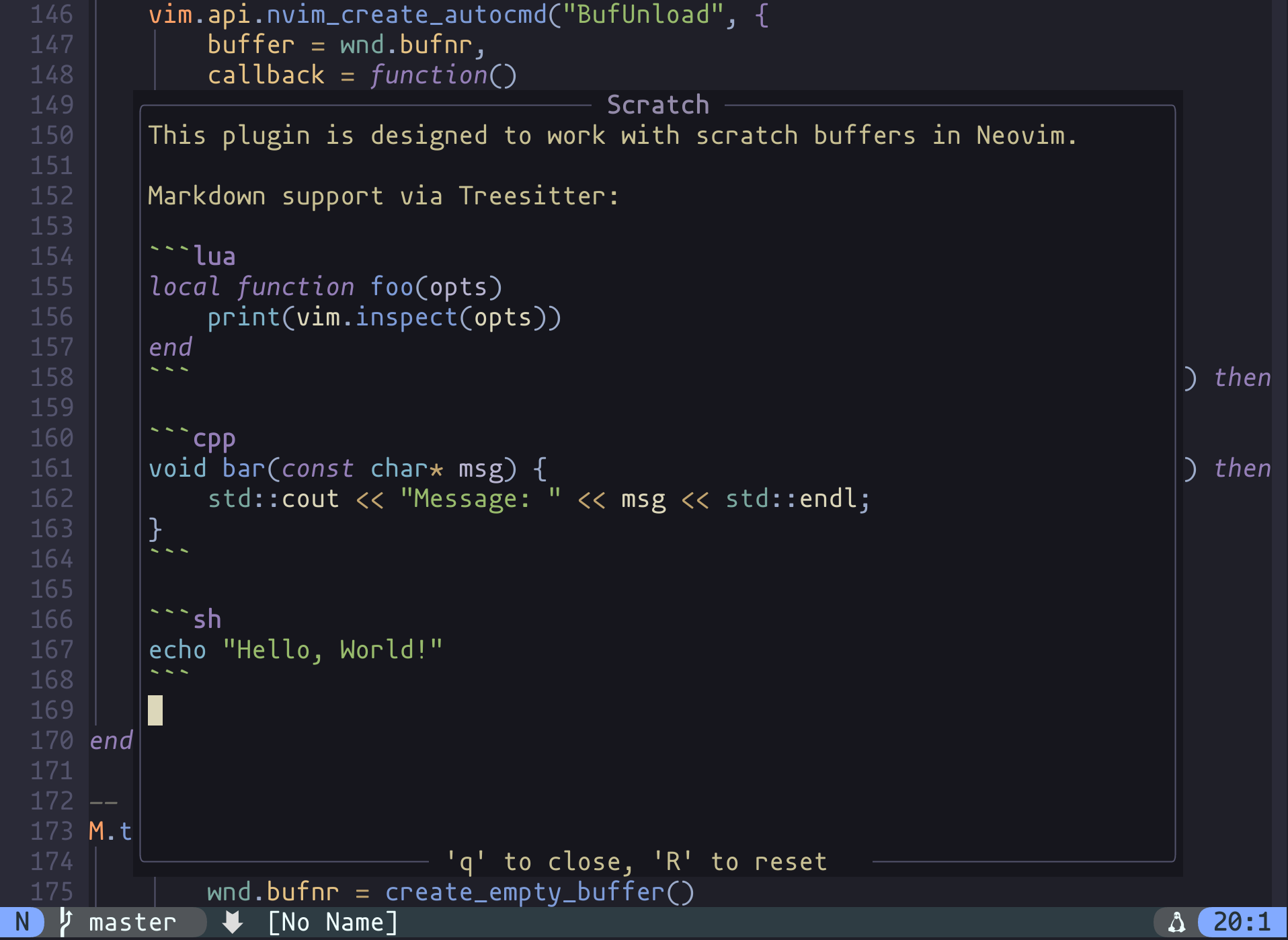Screen dimensions: 1288x940
Task: Click the [No Name] buffer label
Action: (333, 922)
